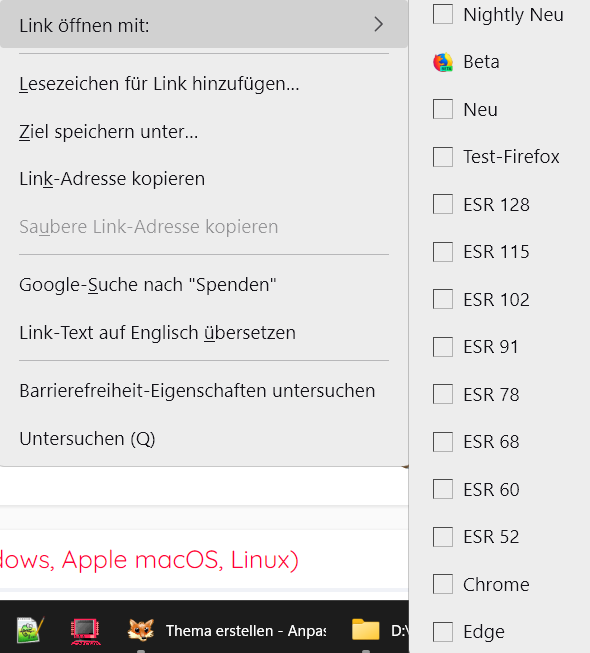Click 'Saubere Link-Adresse kopieren' entry
This screenshot has width=590, height=653.
[x=149, y=227]
